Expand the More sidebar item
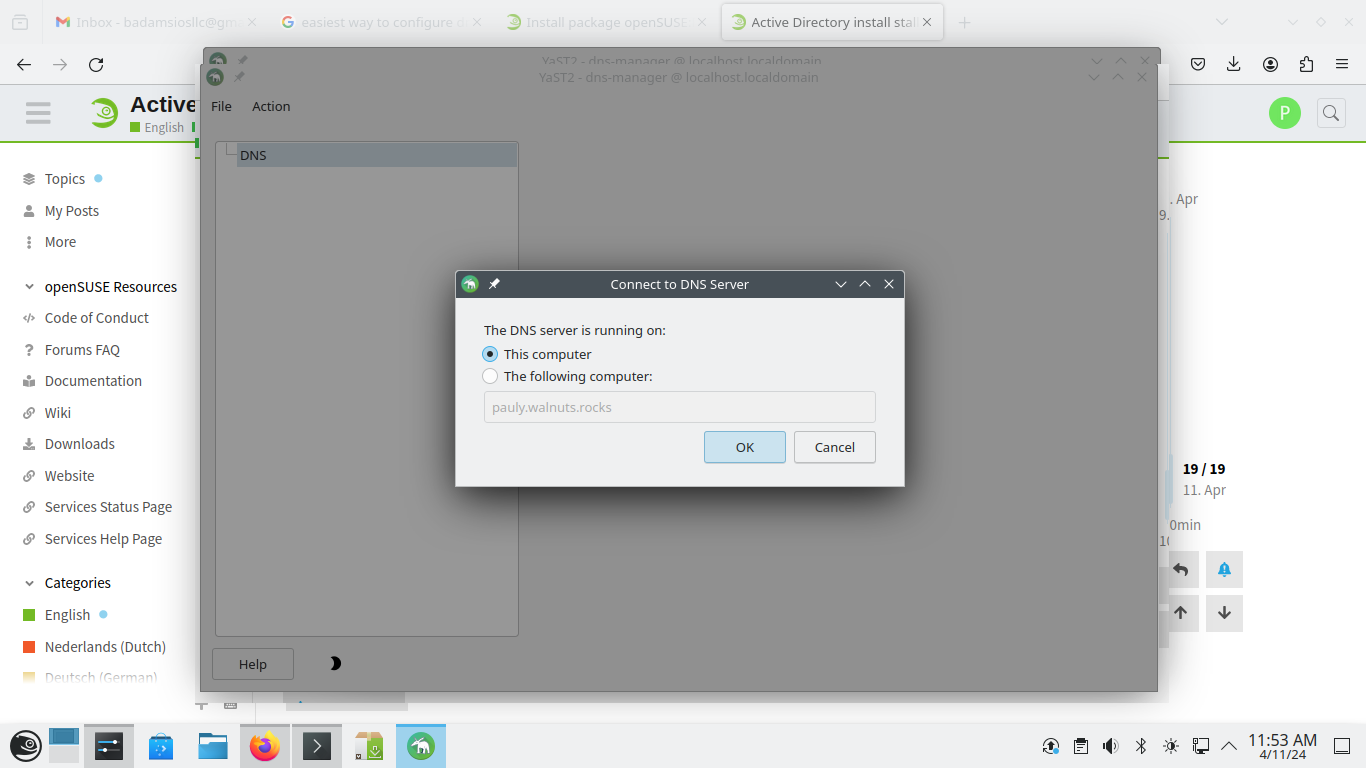The image size is (1366, 768). (x=60, y=242)
